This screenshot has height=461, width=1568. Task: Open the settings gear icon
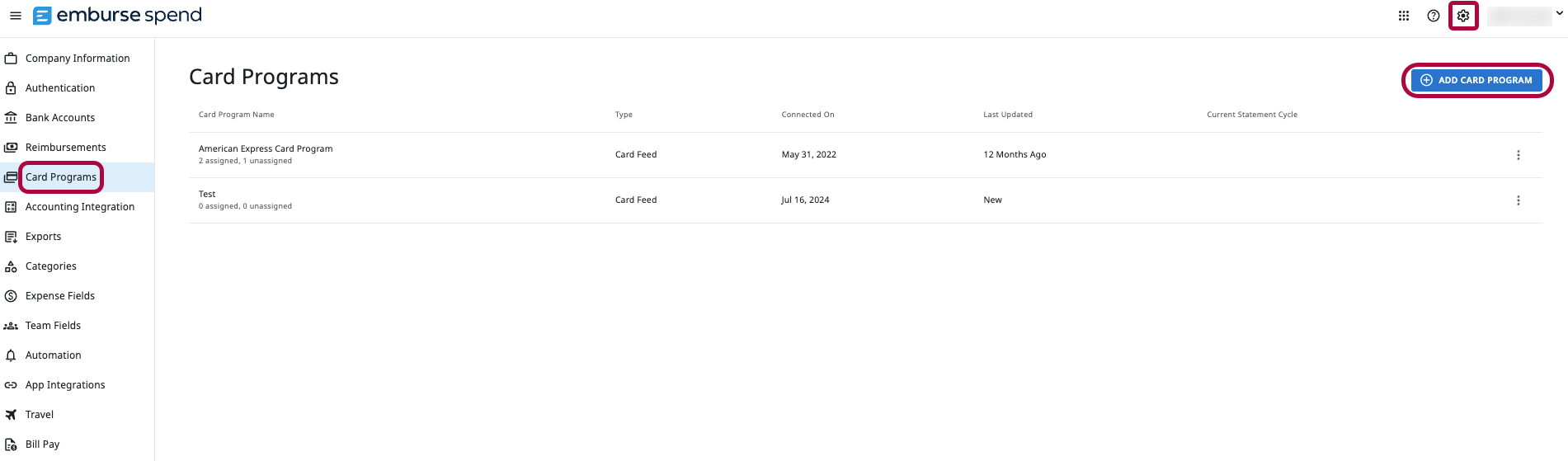pos(1463,16)
